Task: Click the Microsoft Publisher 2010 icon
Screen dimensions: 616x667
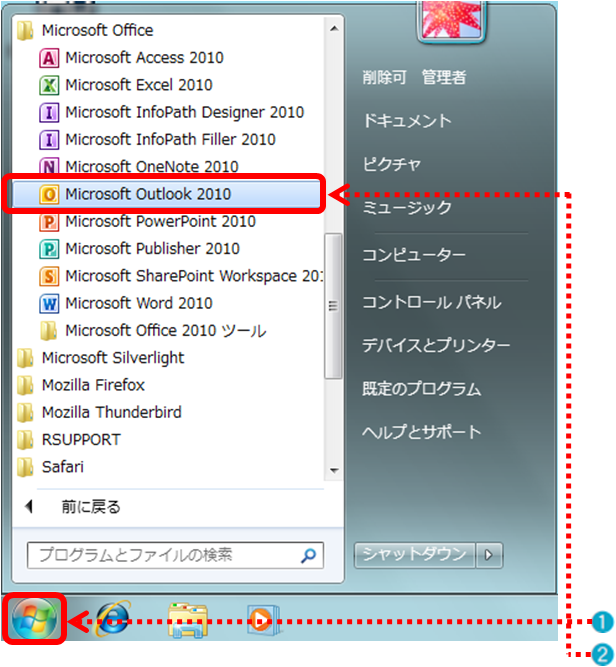Action: pos(49,249)
